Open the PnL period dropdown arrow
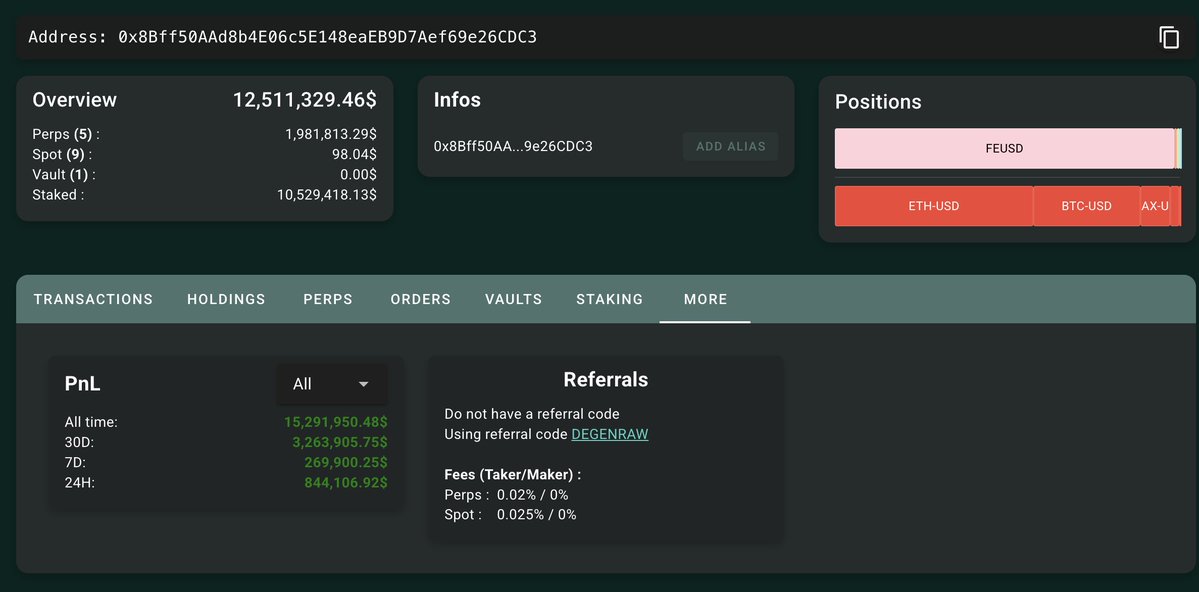Viewport: 1199px width, 592px height. 364,384
